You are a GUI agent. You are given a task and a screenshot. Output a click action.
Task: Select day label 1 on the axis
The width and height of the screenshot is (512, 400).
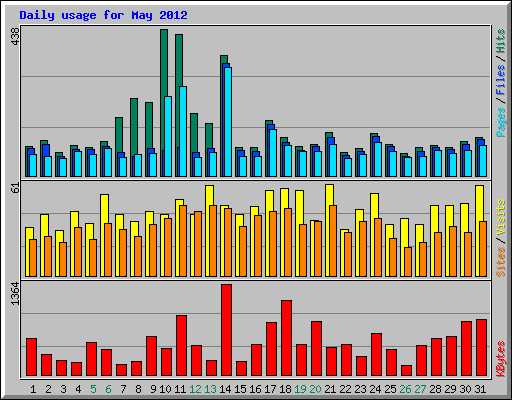pyautogui.click(x=33, y=389)
